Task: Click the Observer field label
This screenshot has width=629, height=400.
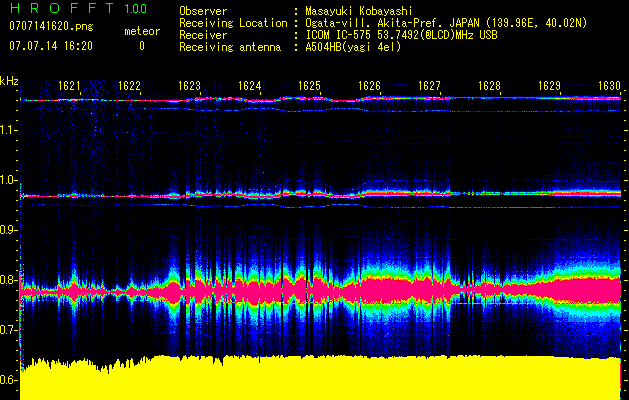Action: [x=203, y=11]
